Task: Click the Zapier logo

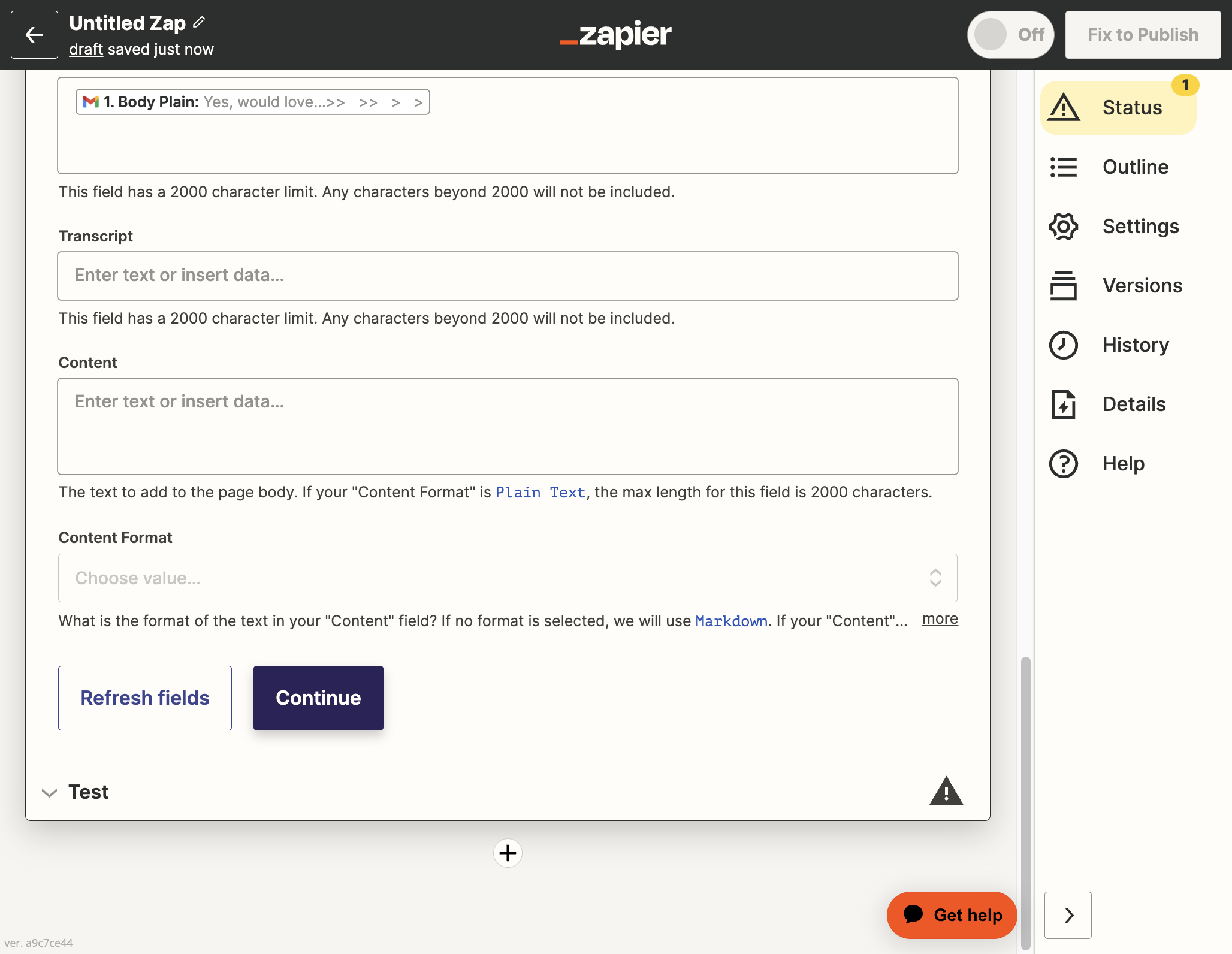Action: [616, 34]
